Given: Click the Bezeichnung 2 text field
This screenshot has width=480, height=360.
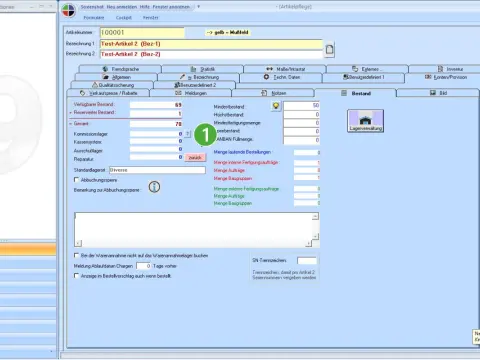Looking at the screenshot, I should coord(211,54).
